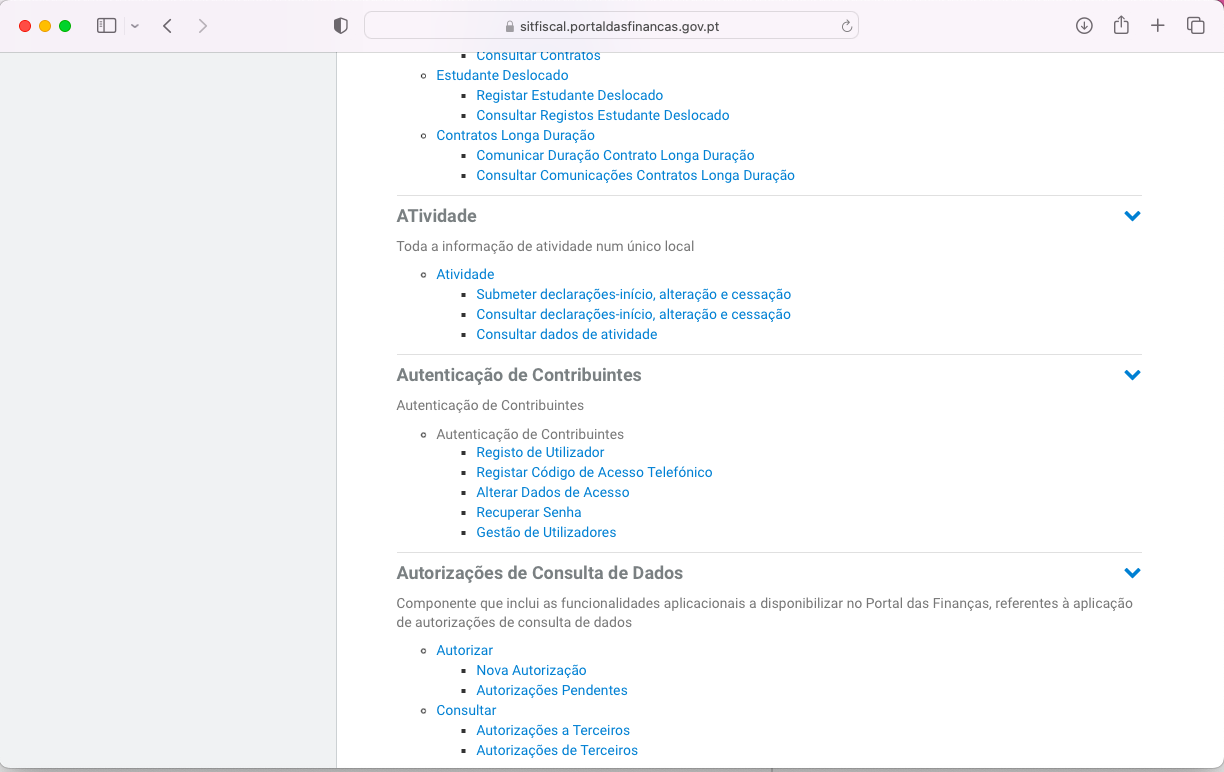Image resolution: width=1224 pixels, height=772 pixels.
Task: Open Comunicar Duração Contrato Longa Duração link
Action: point(615,155)
